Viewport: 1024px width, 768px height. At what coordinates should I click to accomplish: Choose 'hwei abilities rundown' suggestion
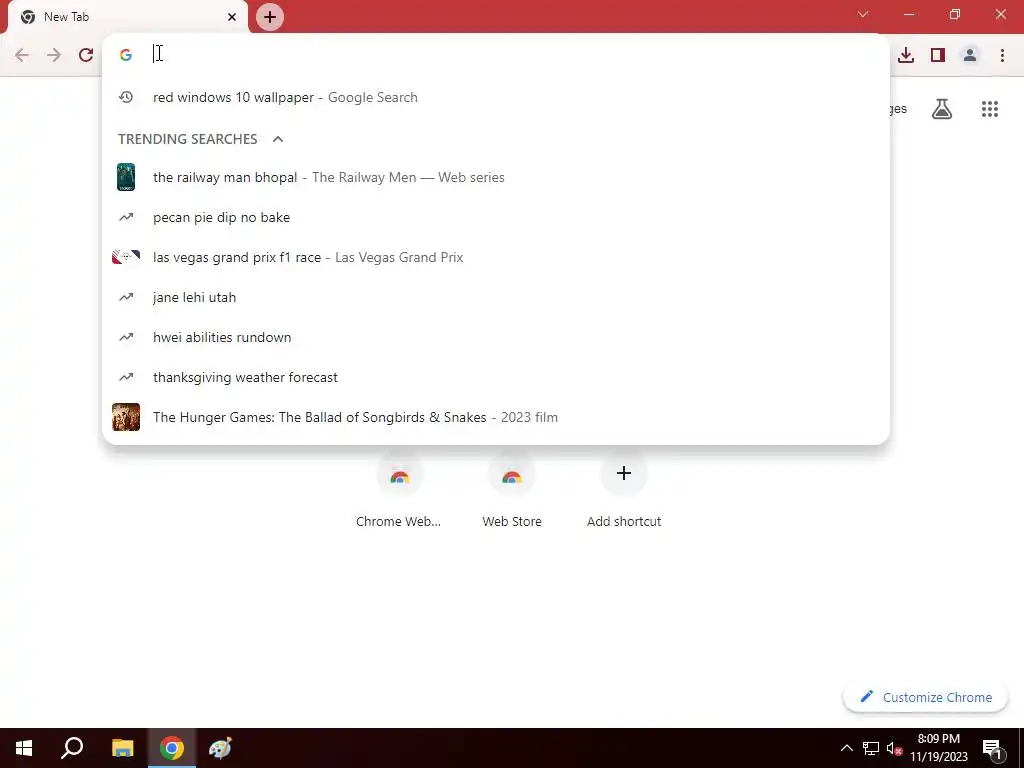click(496, 337)
